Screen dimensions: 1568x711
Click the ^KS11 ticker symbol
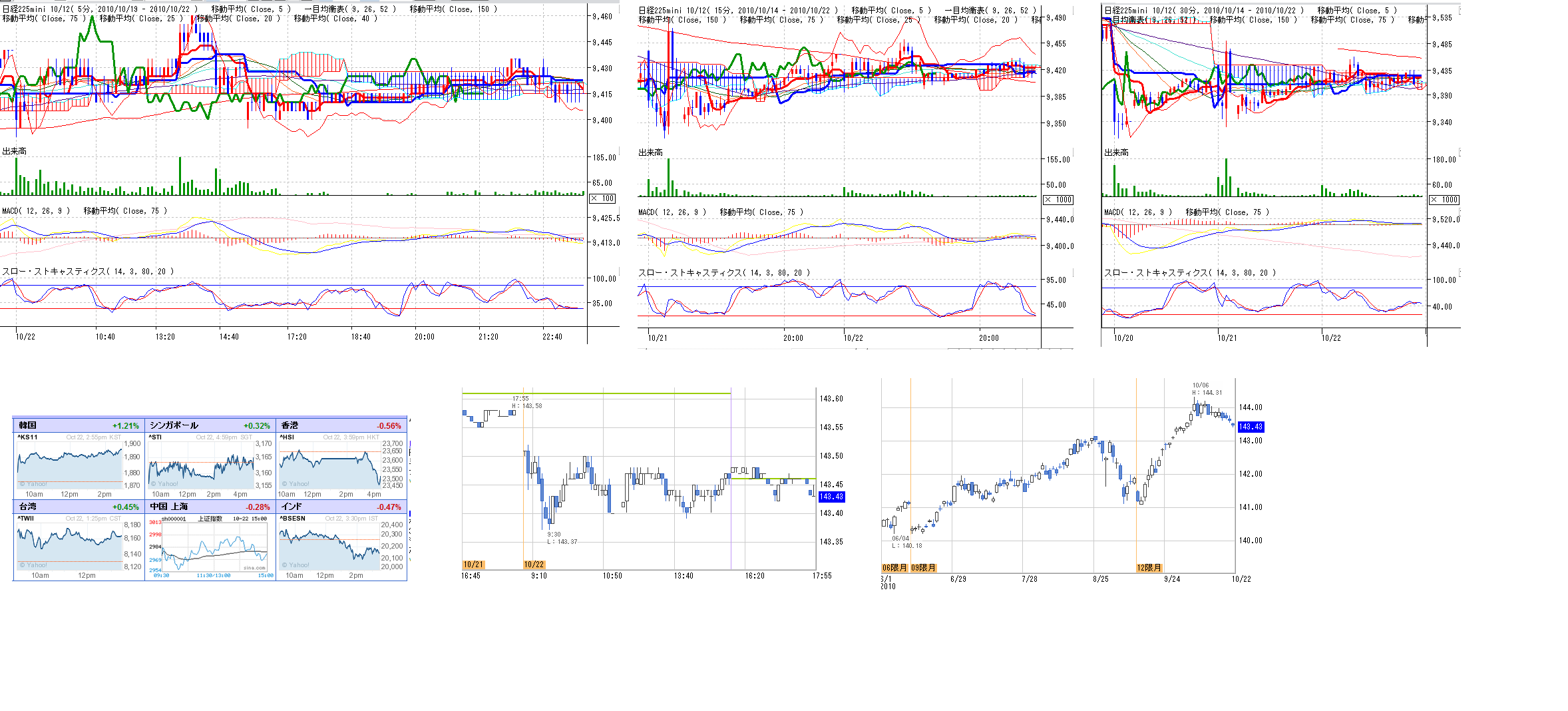pyautogui.click(x=28, y=437)
